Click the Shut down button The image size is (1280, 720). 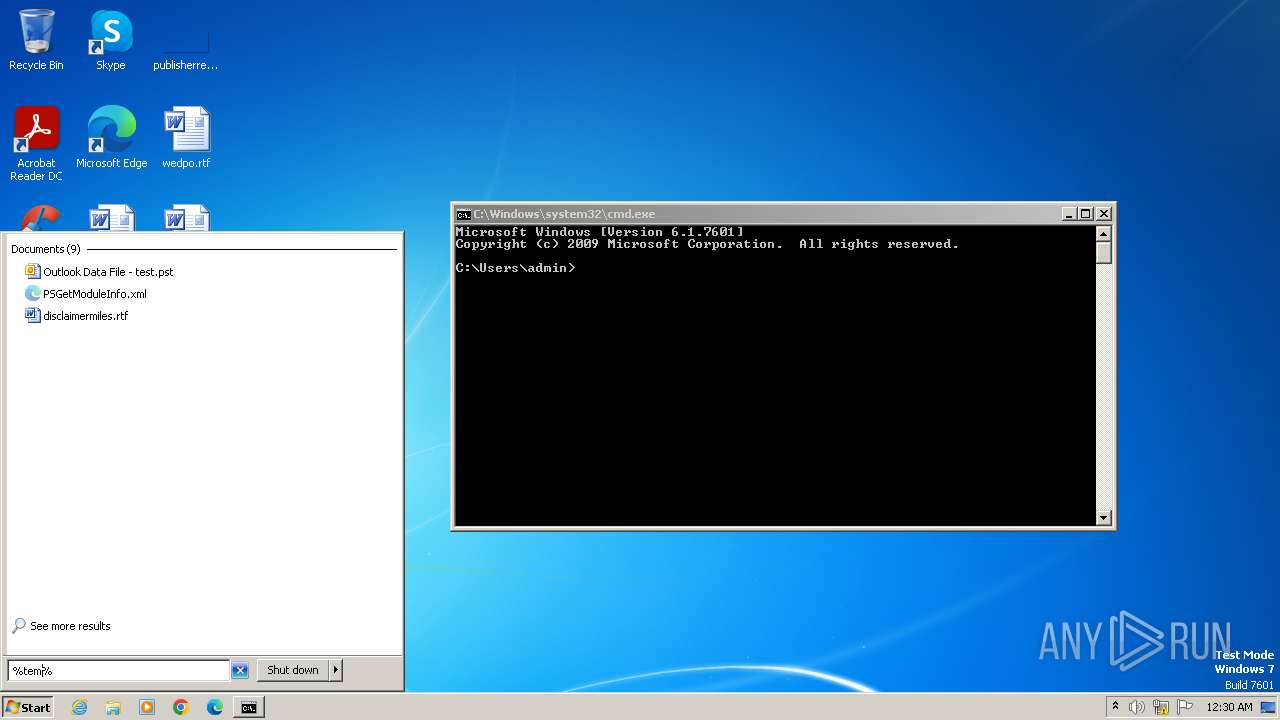coord(292,670)
